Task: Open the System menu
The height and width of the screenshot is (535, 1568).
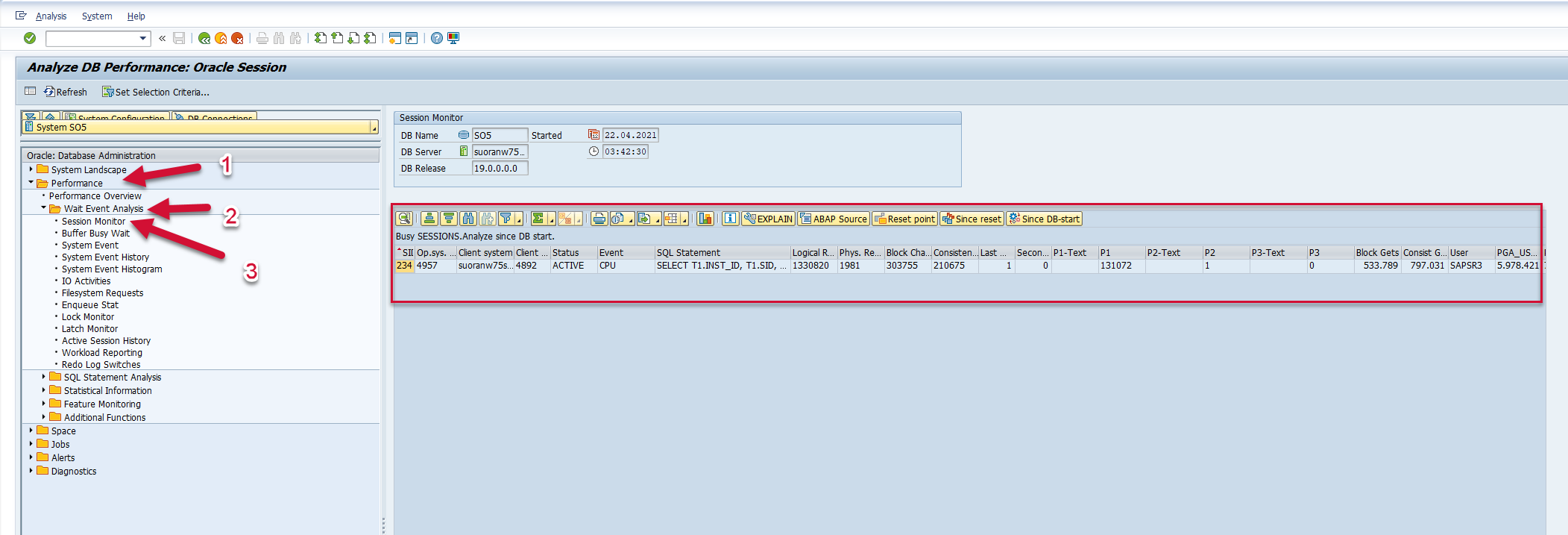Action: point(97,16)
